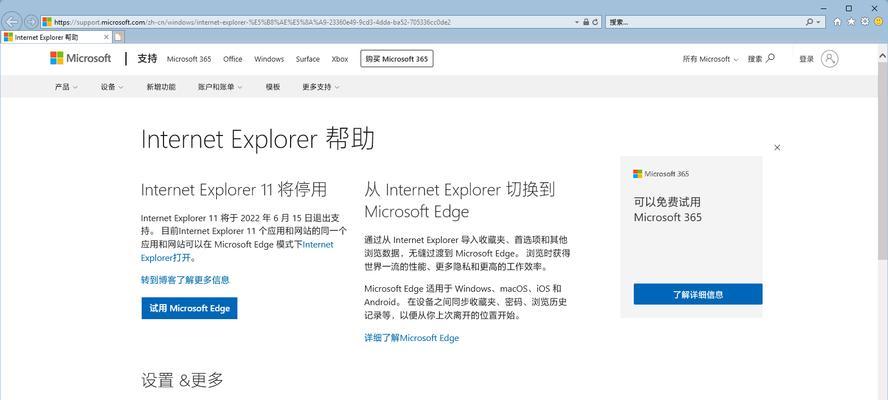Click the 了解详细信息 button

coord(698,295)
